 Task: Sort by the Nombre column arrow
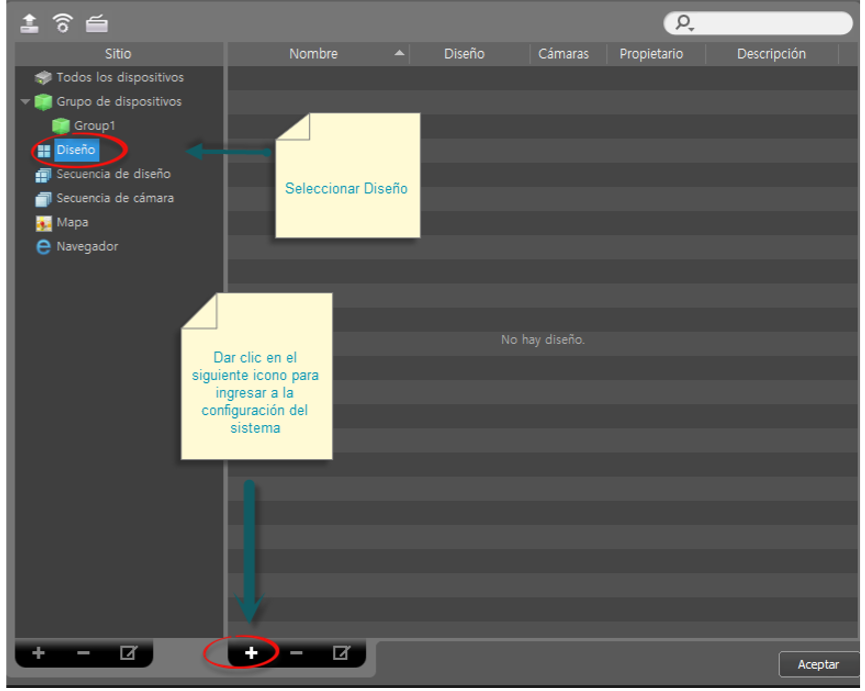[399, 53]
